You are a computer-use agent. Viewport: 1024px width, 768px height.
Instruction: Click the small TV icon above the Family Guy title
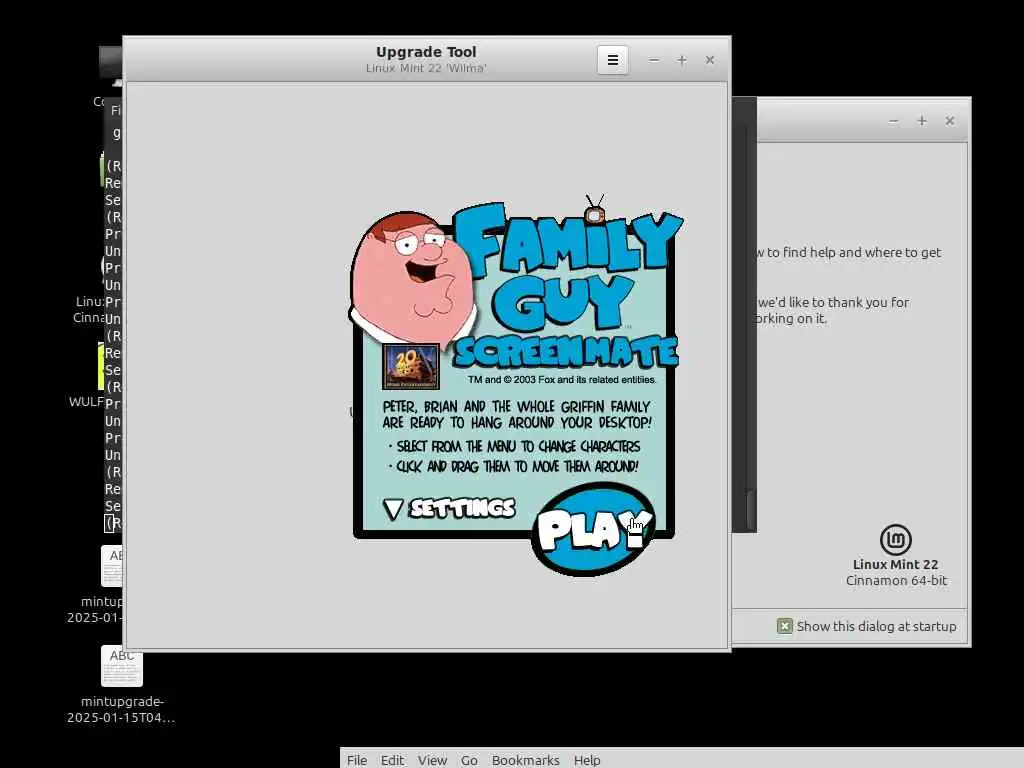pos(595,212)
